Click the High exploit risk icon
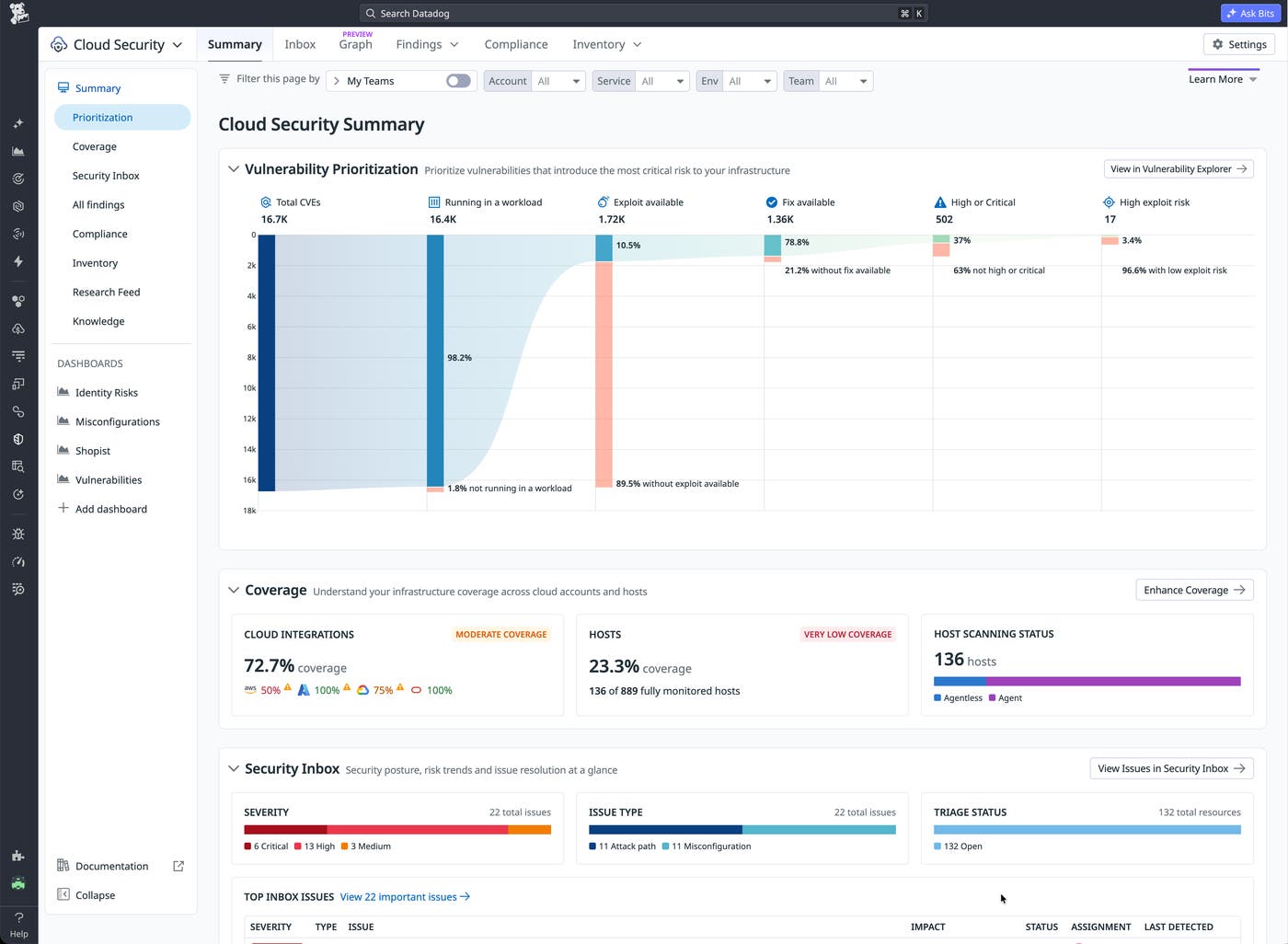The width and height of the screenshot is (1288, 944). pyautogui.click(x=1109, y=202)
